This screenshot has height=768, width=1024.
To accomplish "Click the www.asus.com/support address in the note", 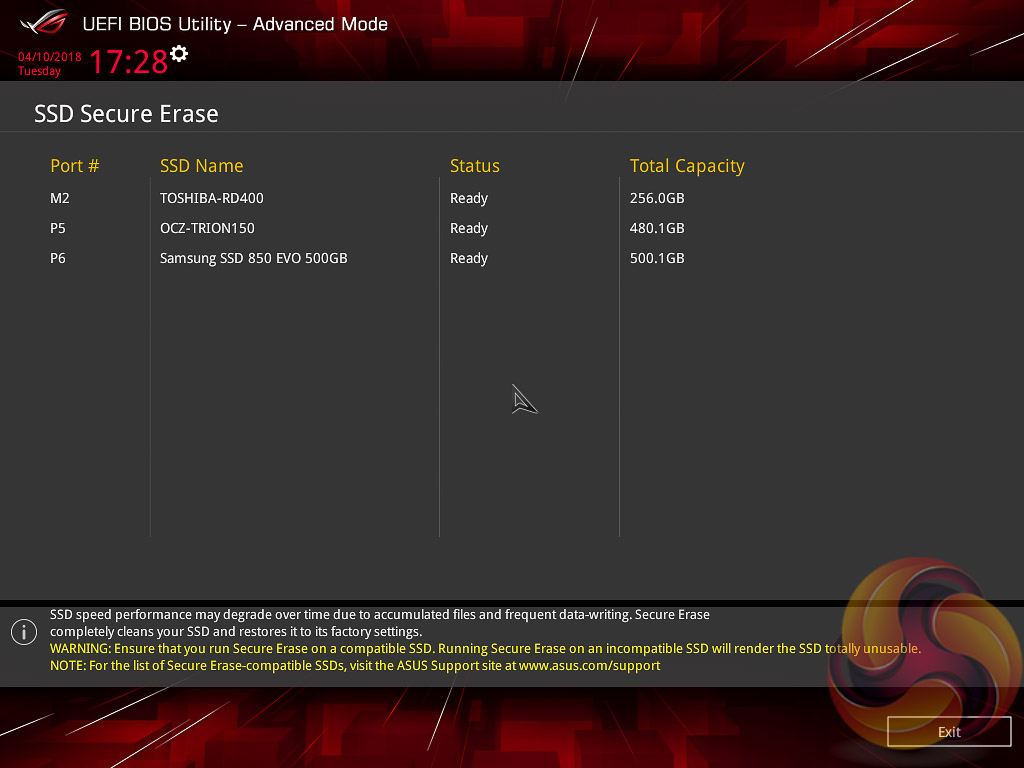I will [589, 665].
